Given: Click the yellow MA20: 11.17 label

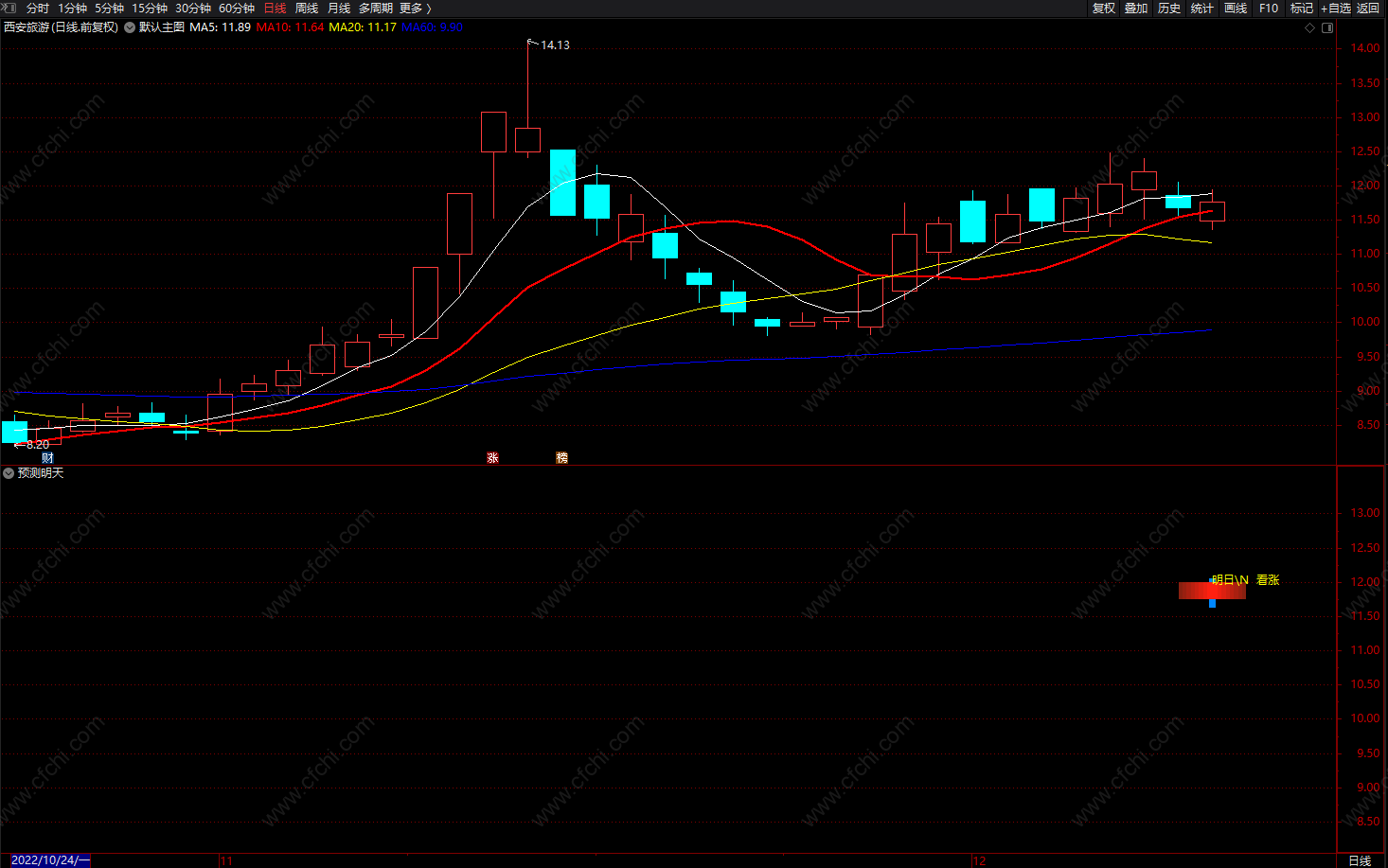Looking at the screenshot, I should (x=363, y=27).
